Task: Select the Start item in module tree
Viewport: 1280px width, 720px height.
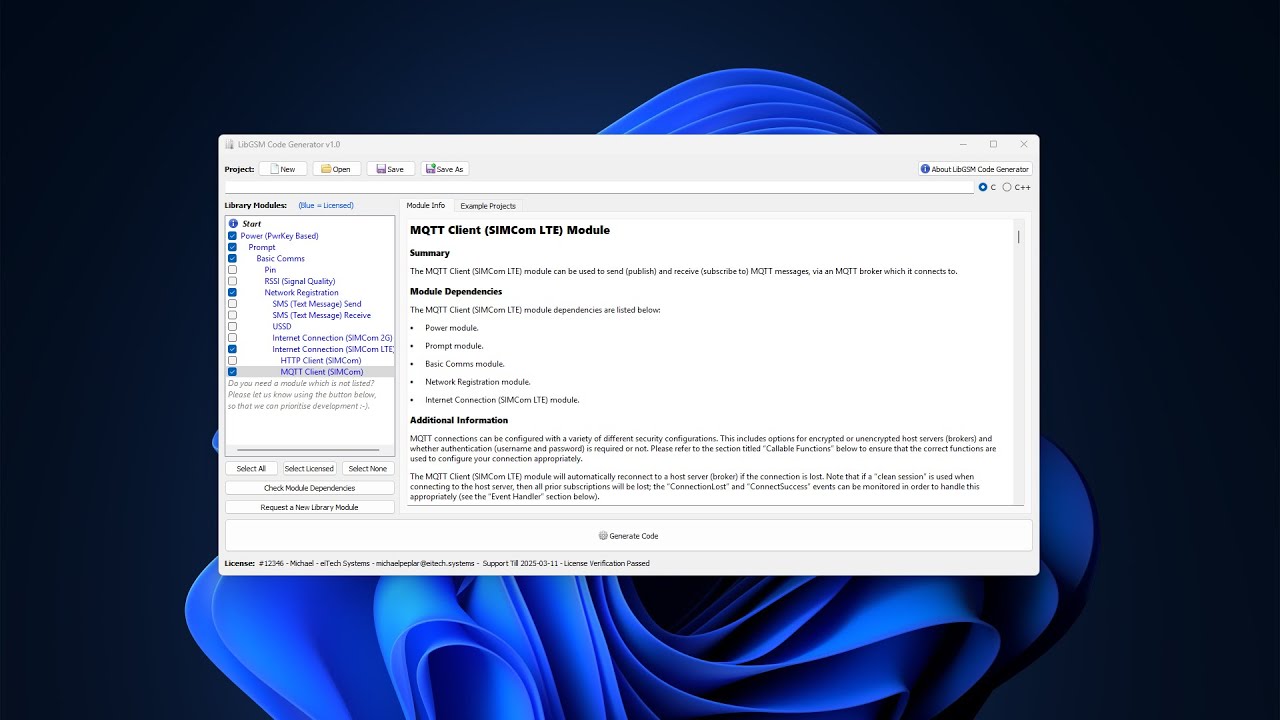Action: click(251, 224)
